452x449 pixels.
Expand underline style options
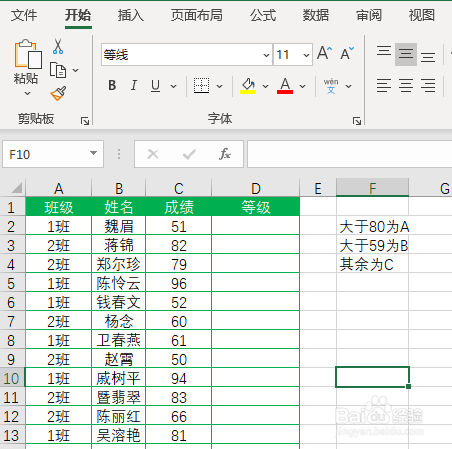(x=173, y=86)
